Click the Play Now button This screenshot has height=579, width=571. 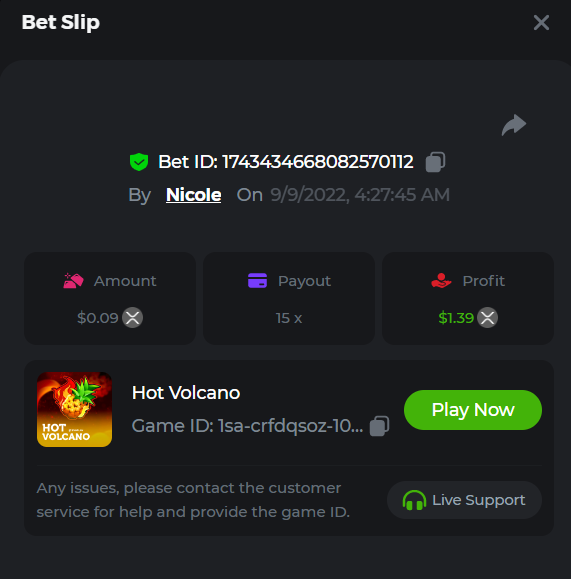473,410
